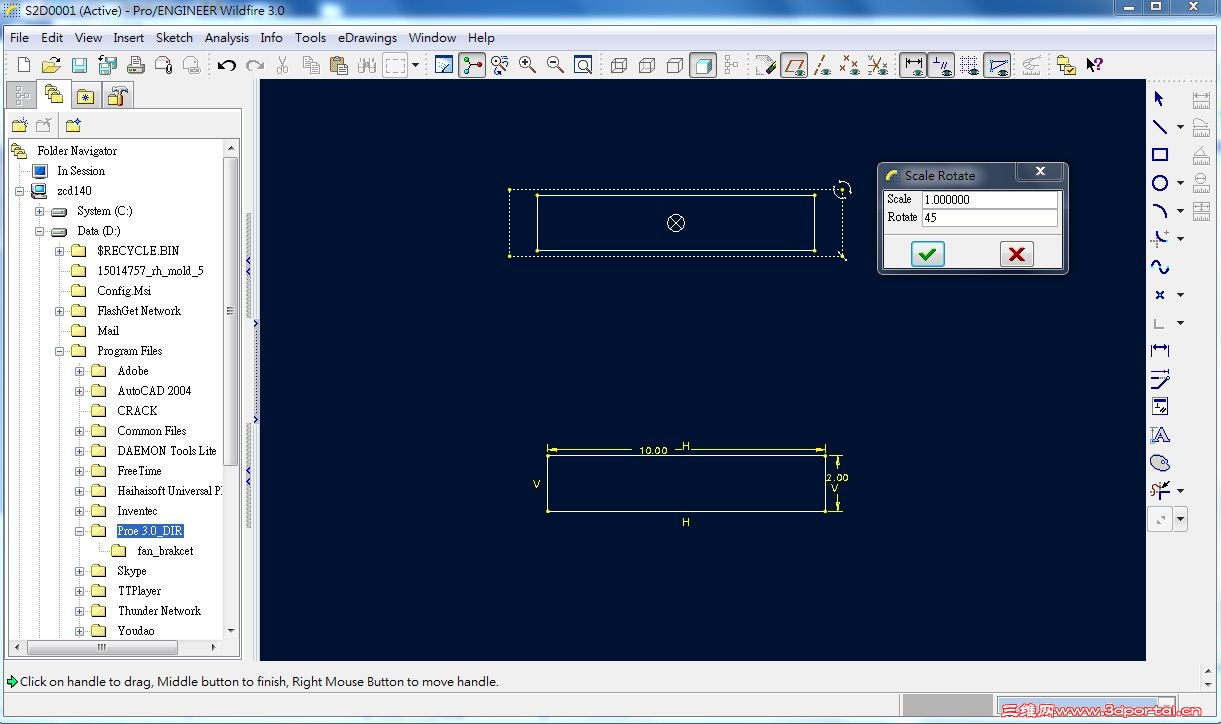
Task: Open the Line tool flyout arrow
Action: 1180,127
